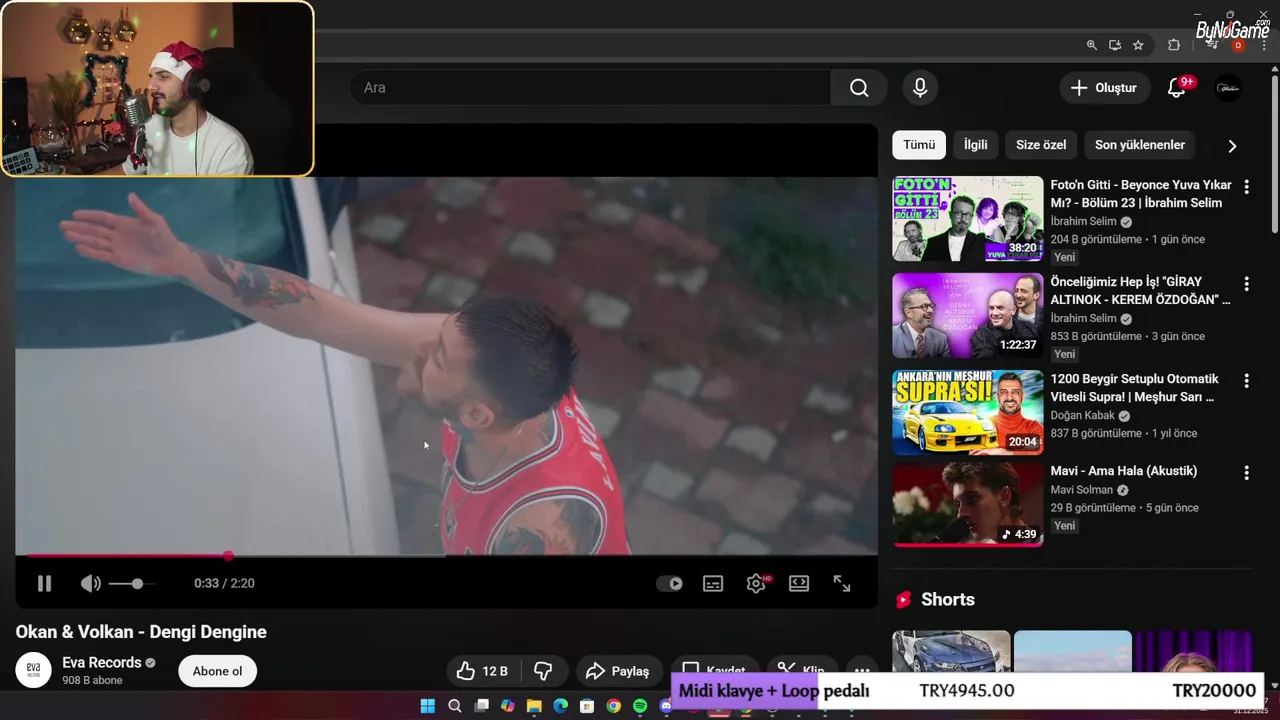Screen dimensions: 1280x720
Task: Like the video with thumbs up
Action: [482, 671]
